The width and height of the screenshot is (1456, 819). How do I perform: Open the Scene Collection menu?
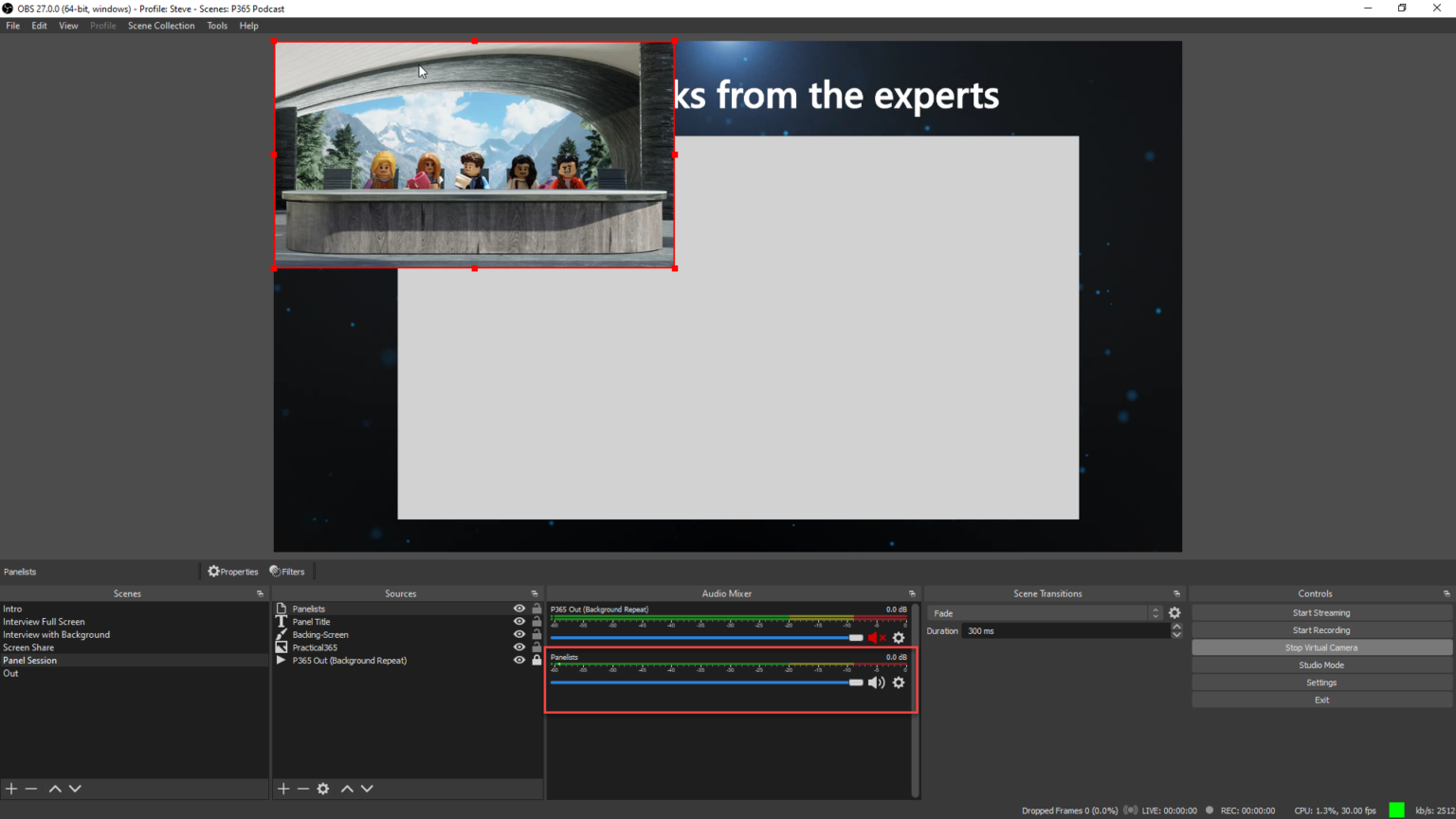tap(161, 26)
